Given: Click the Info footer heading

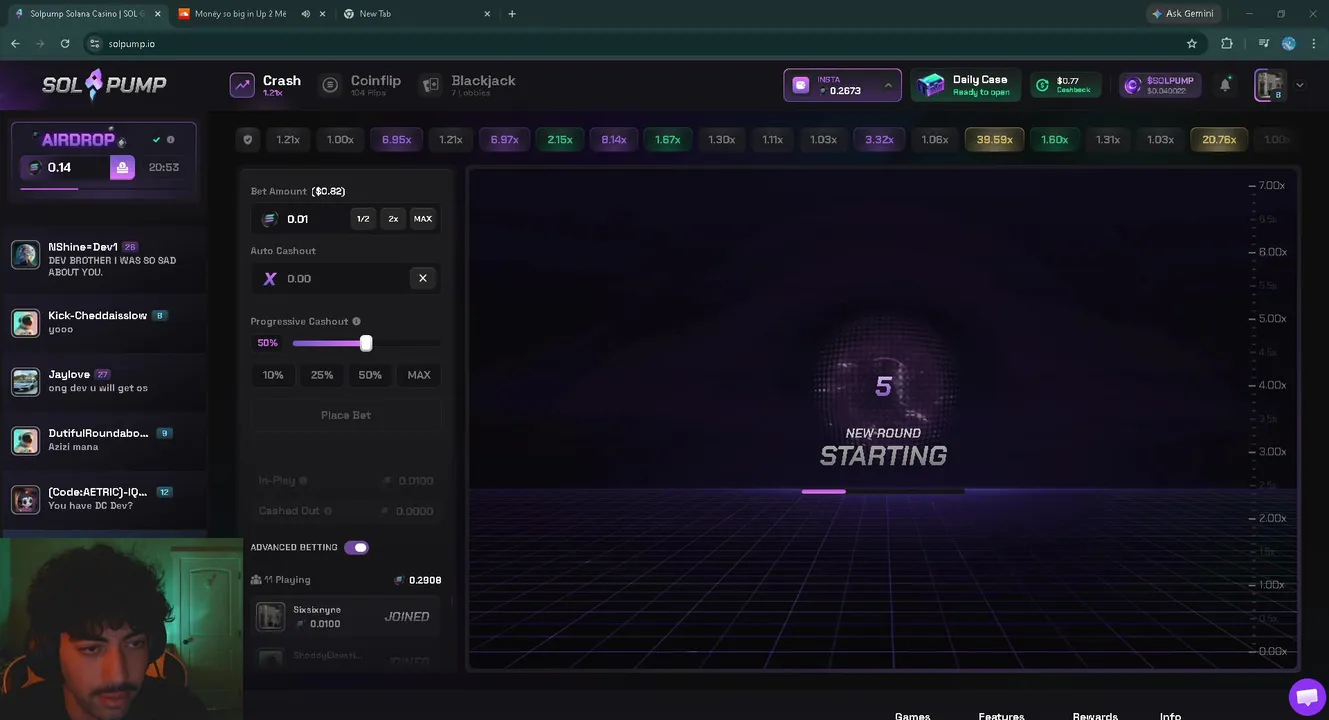Looking at the screenshot, I should tap(1170, 714).
